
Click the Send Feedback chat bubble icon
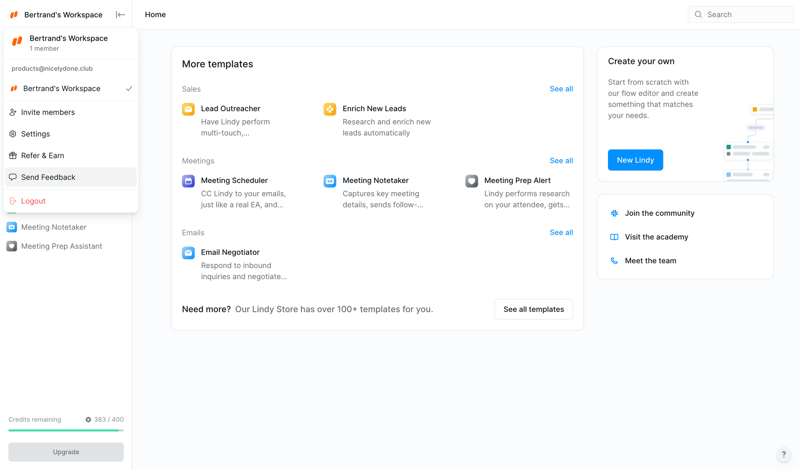(13, 177)
